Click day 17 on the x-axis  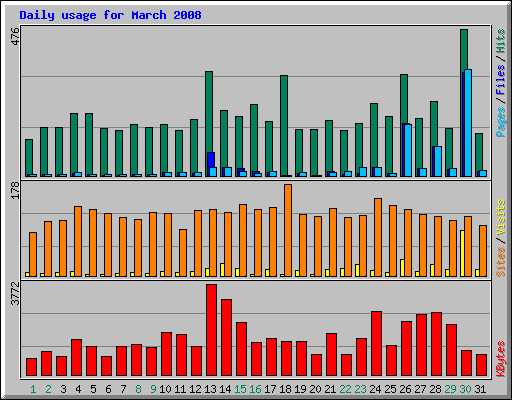tap(270, 389)
